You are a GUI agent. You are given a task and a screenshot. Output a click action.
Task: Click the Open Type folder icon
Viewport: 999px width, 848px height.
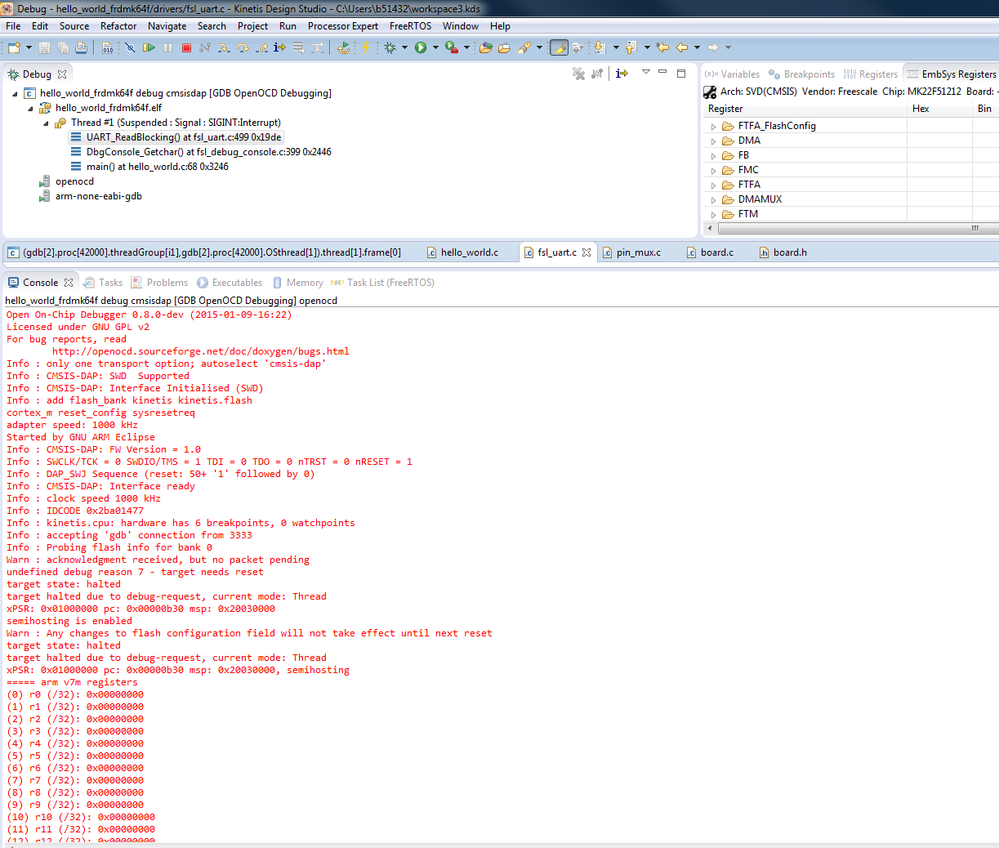485,48
